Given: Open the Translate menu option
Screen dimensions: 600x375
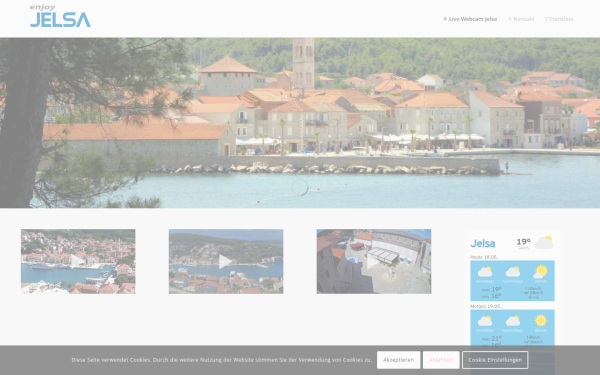Looking at the screenshot, I should coord(559,19).
